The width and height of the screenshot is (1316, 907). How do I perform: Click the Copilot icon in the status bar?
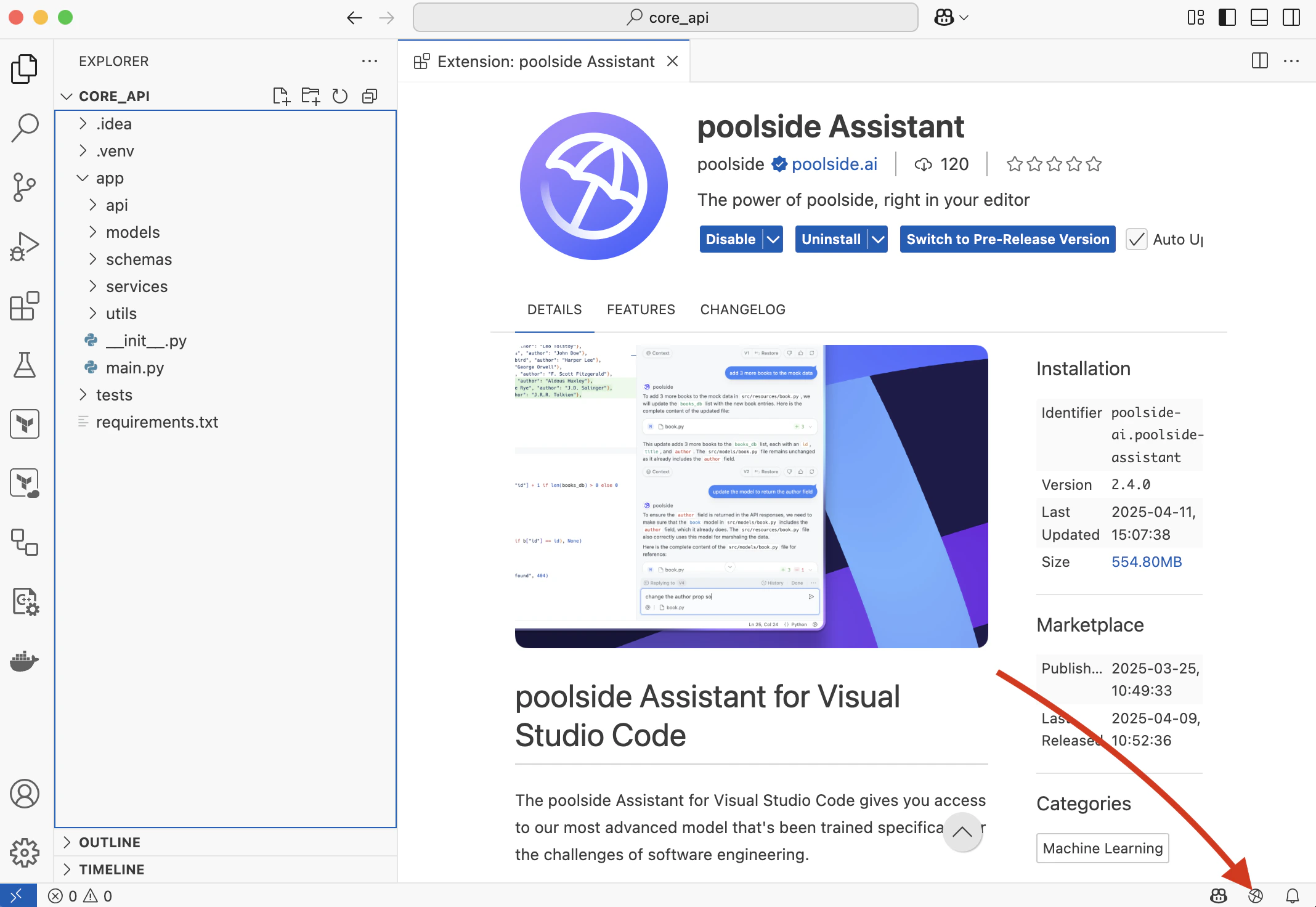point(1217,896)
